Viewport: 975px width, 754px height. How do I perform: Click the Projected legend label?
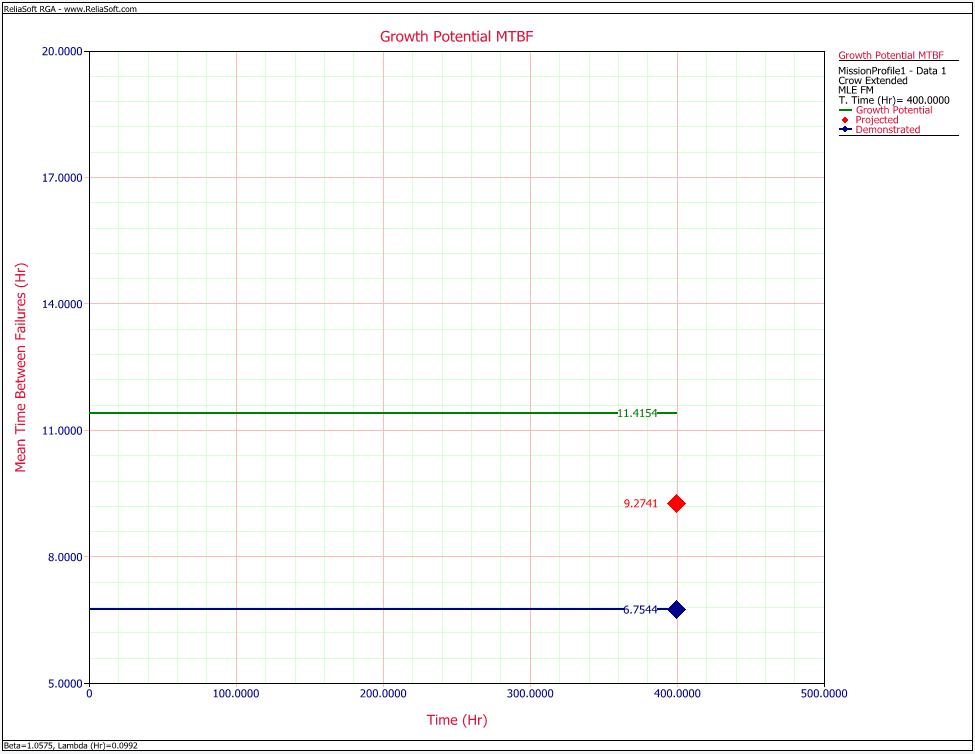pyautogui.click(x=877, y=120)
